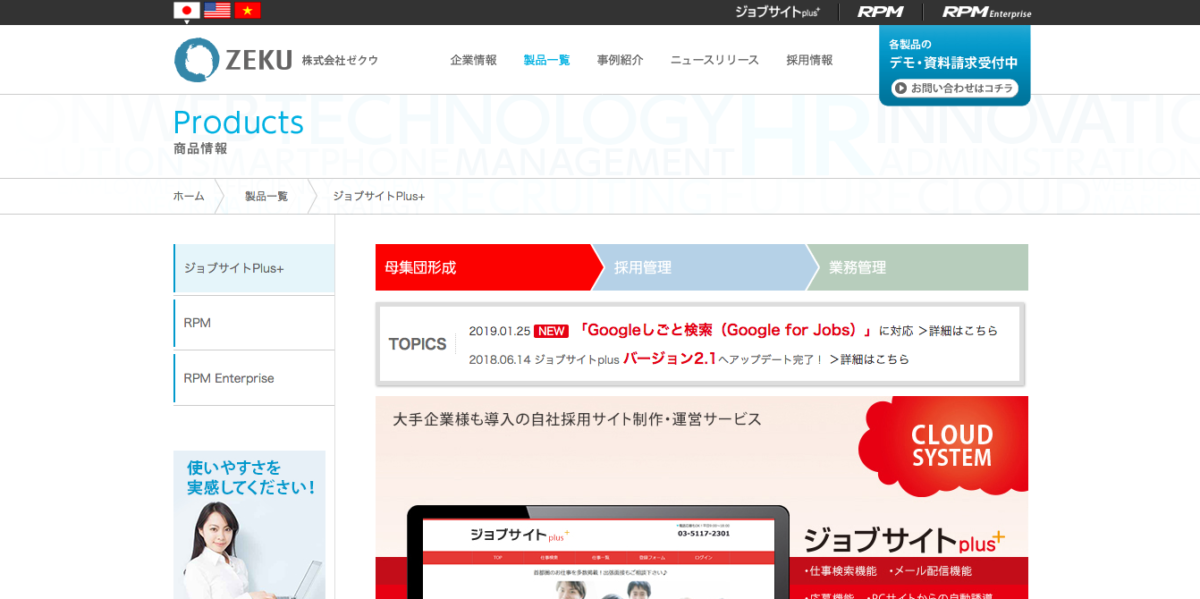Open the 企業情報 menu item
Screen dimensions: 1200x599
473,60
